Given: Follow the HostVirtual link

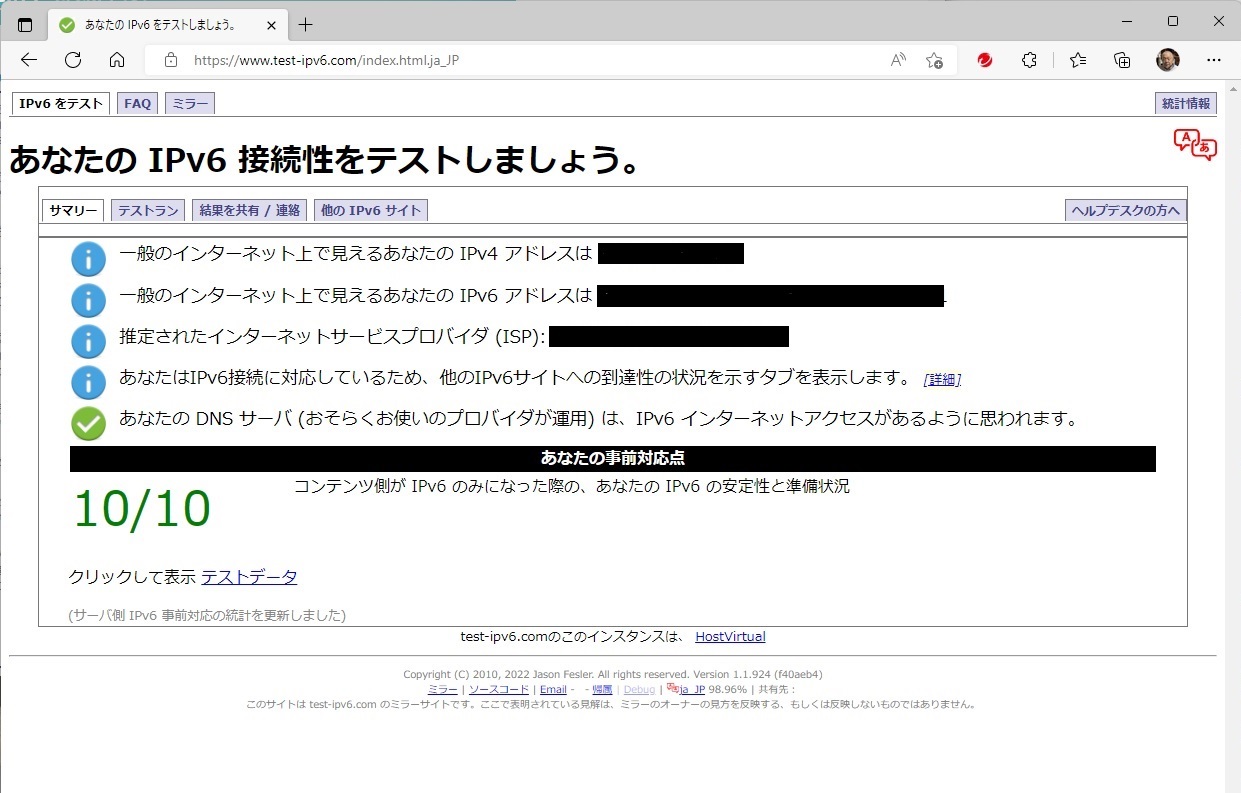Looking at the screenshot, I should pos(730,637).
